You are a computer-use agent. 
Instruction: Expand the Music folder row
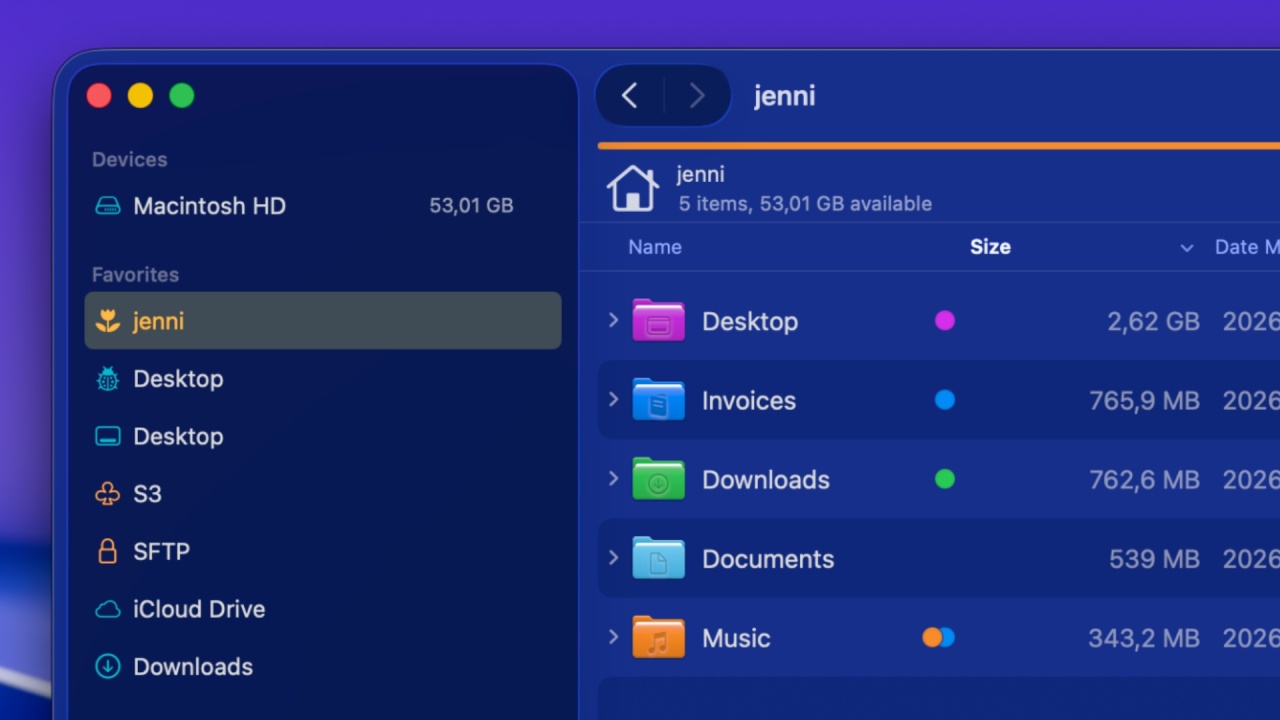(x=613, y=637)
